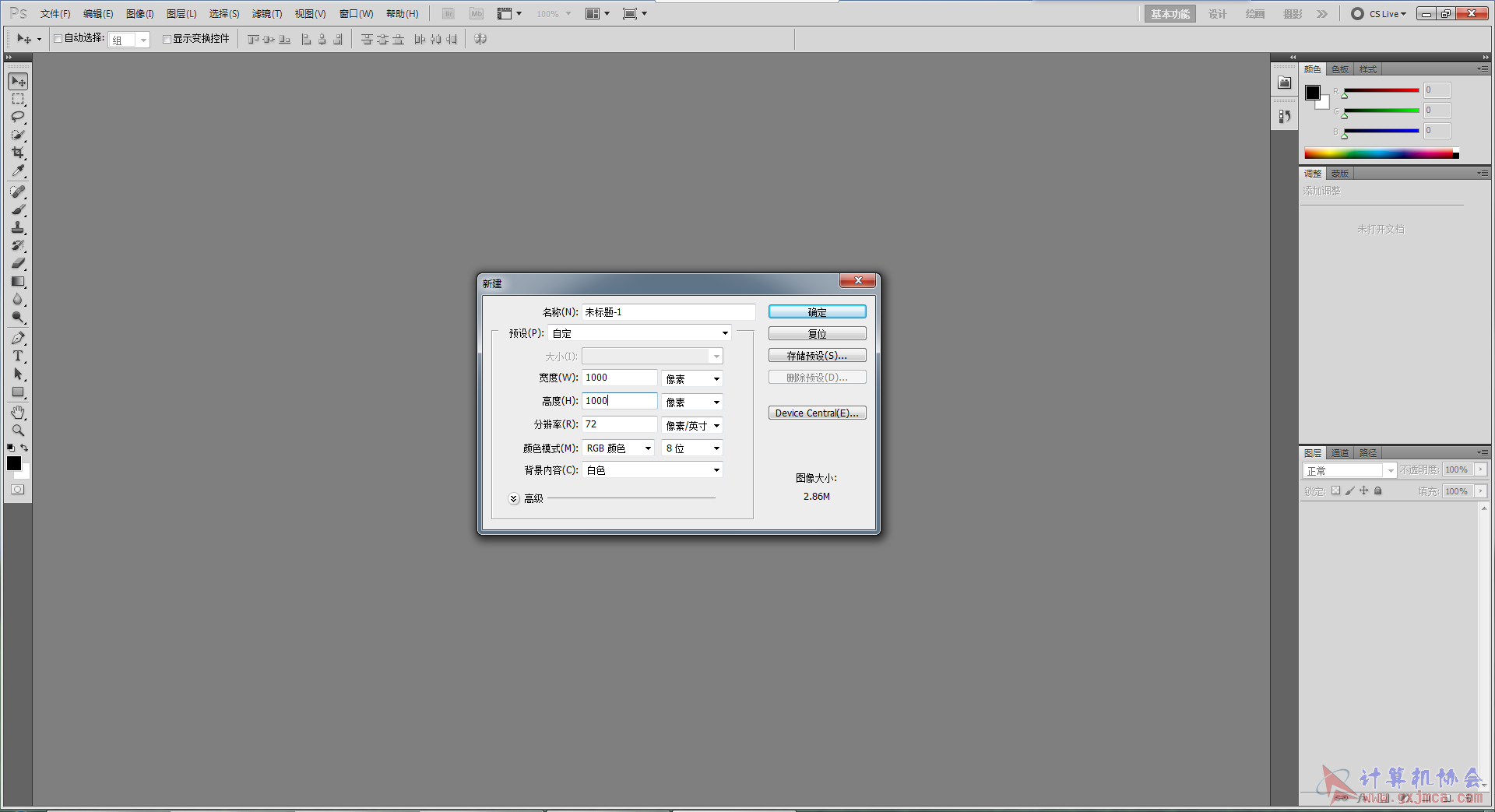Click the 确定 button to confirm
This screenshot has width=1495, height=812.
817,312
